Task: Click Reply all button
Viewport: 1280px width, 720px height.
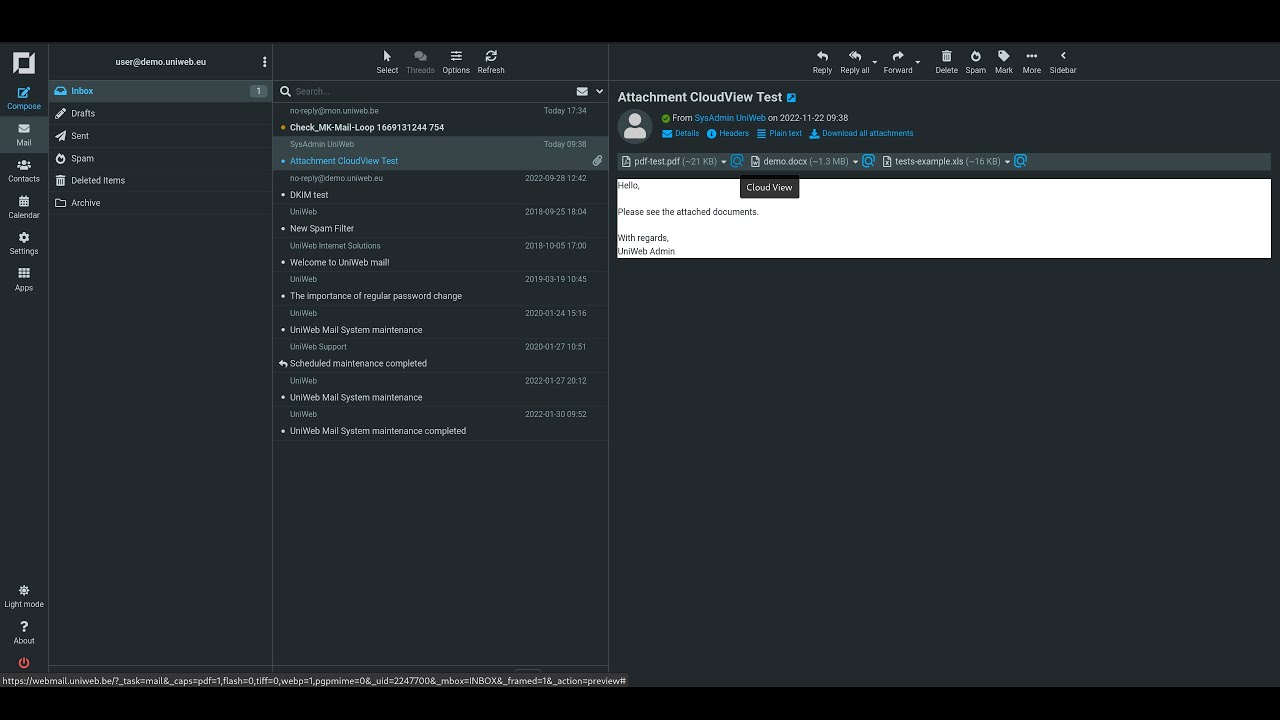Action: [855, 62]
